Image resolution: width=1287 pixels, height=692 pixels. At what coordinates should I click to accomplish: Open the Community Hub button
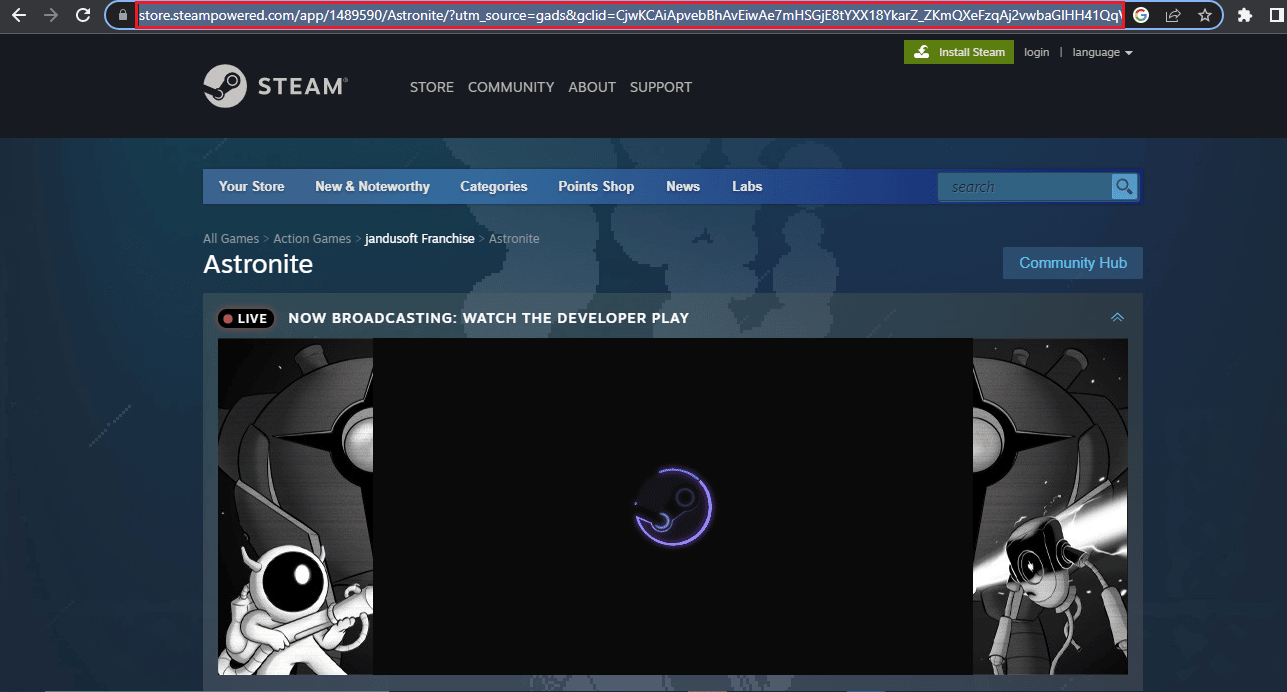click(1073, 263)
